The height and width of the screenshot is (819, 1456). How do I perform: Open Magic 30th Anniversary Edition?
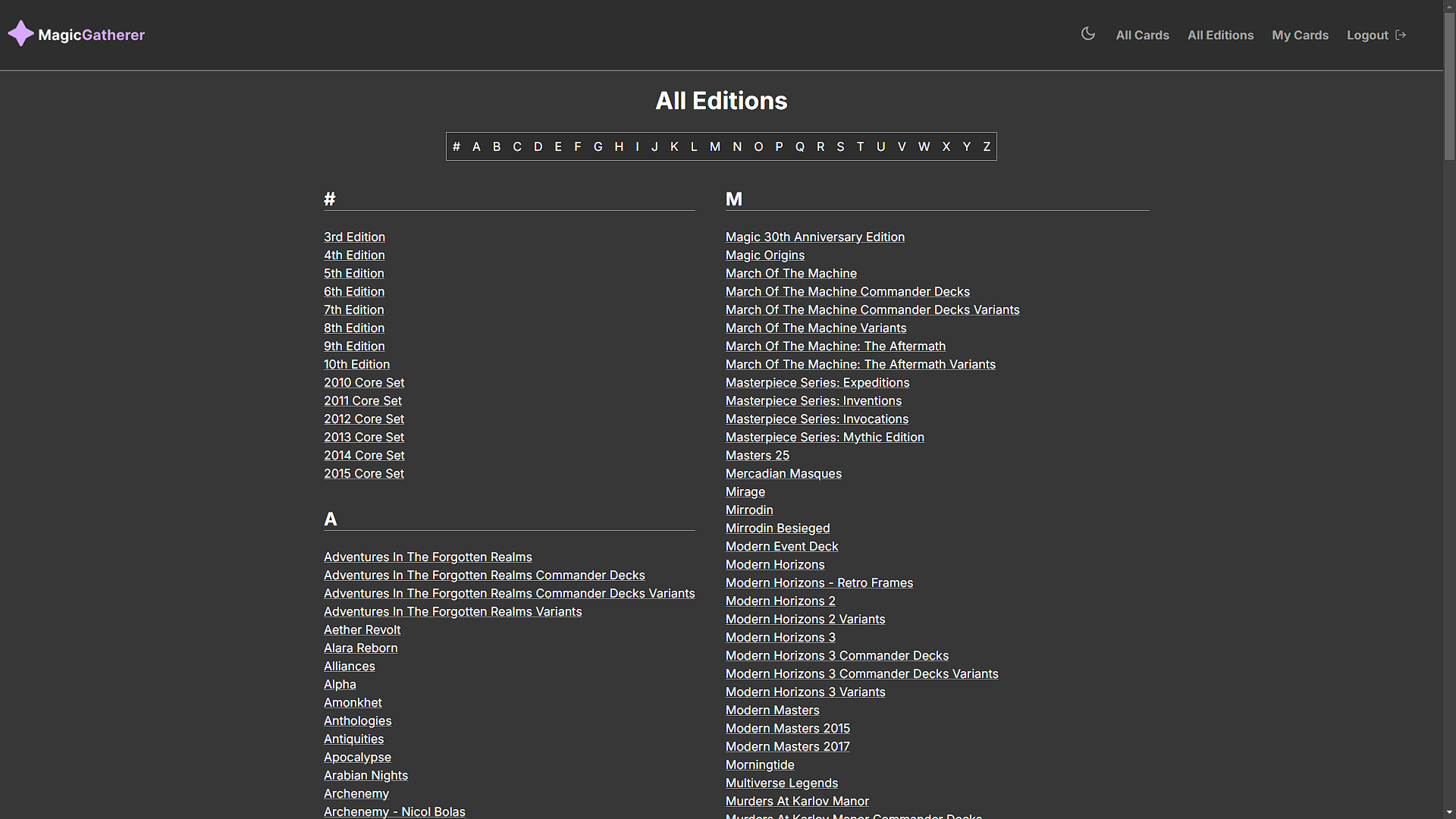click(815, 237)
